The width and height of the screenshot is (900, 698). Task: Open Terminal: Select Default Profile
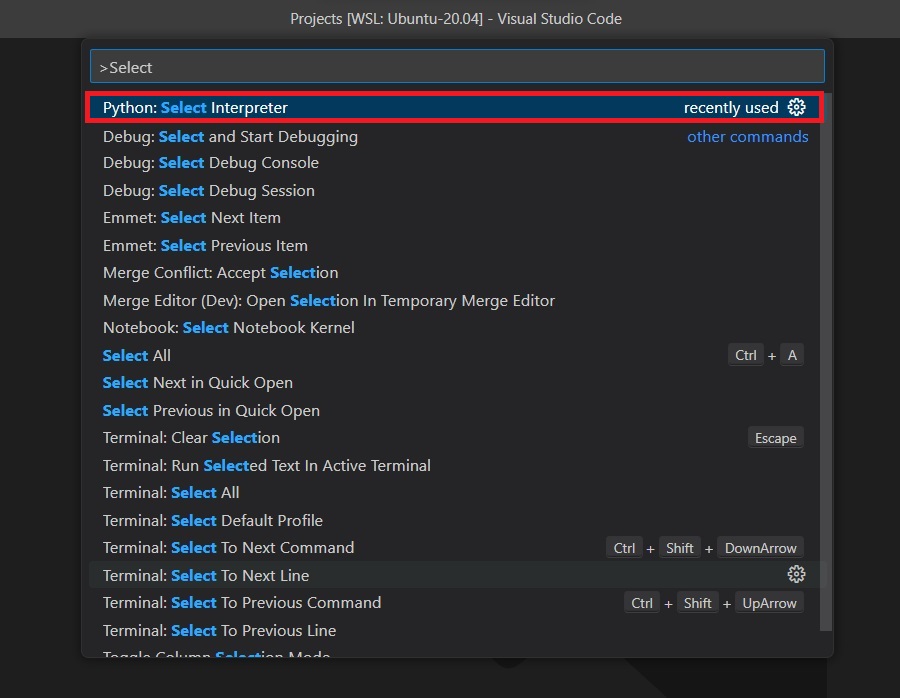(x=455, y=521)
